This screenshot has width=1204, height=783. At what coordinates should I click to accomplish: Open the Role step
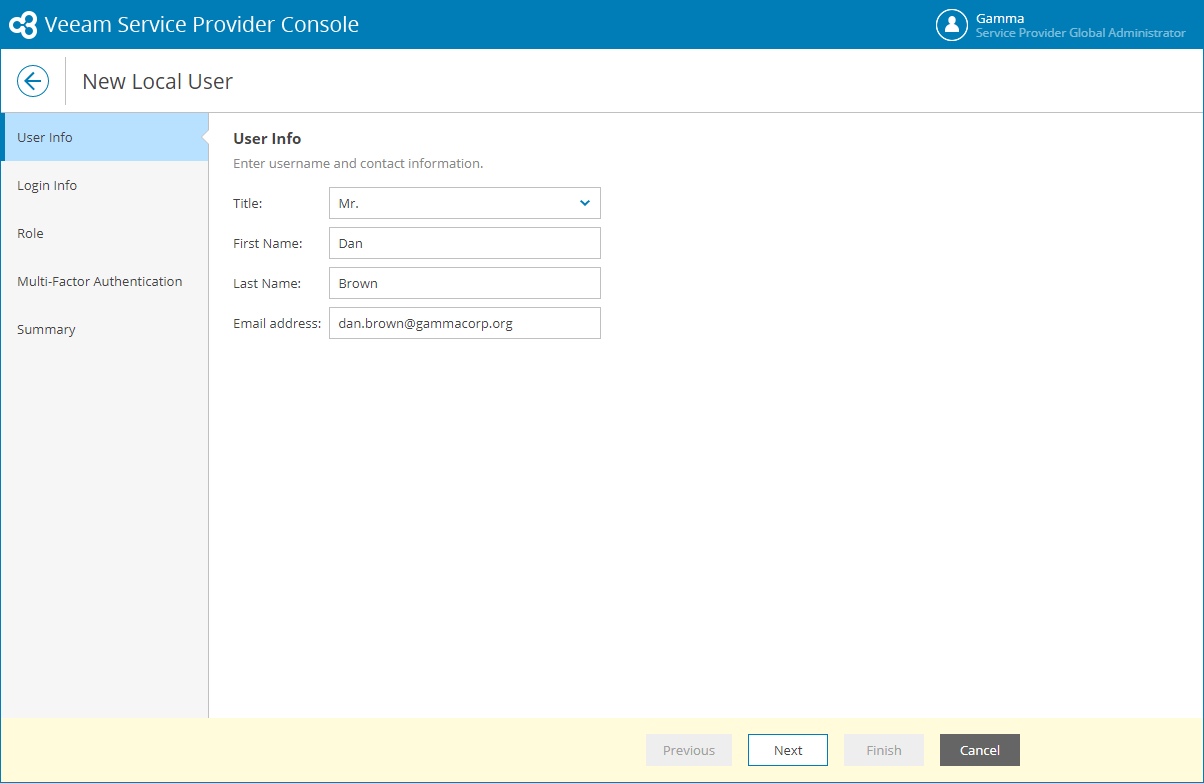[105, 233]
